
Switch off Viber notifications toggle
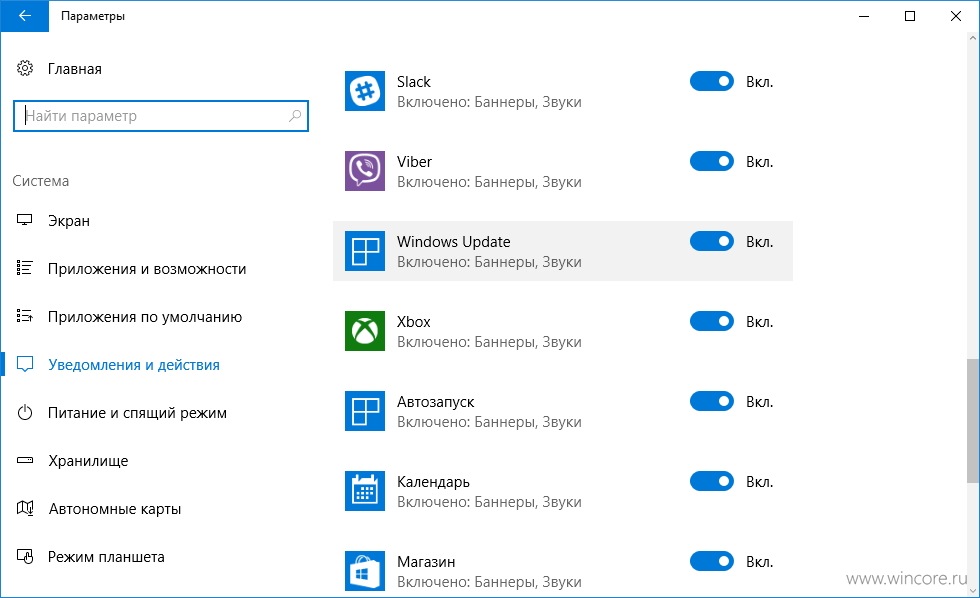(x=711, y=161)
